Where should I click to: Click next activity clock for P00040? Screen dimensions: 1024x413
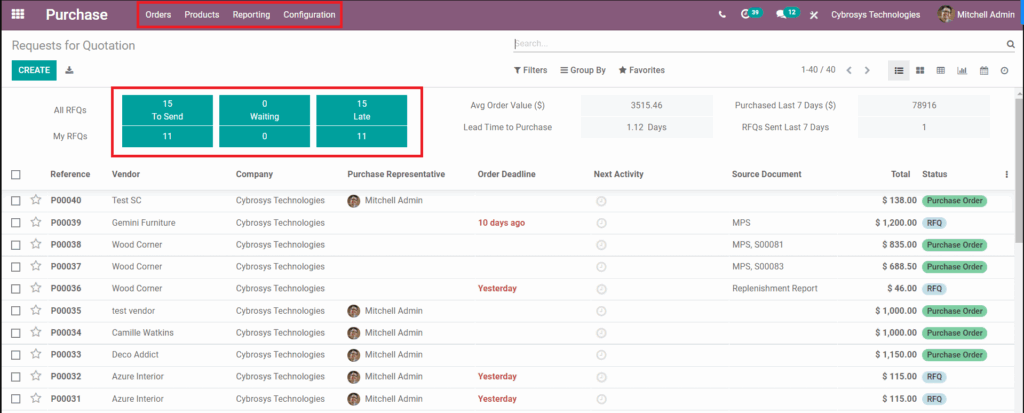pos(601,201)
